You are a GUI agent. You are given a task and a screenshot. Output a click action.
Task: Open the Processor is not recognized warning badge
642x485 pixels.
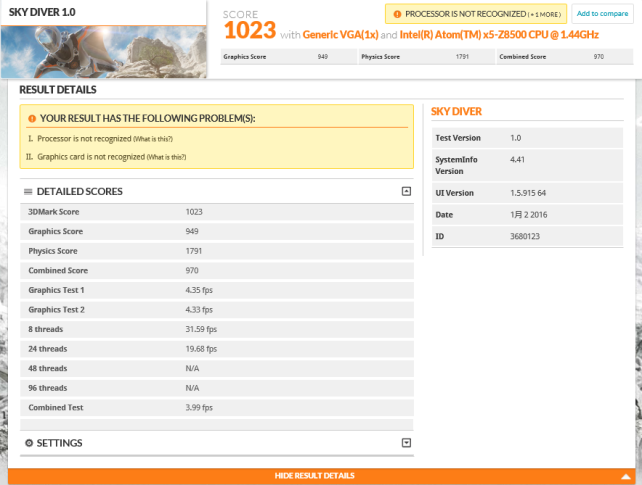pos(476,14)
